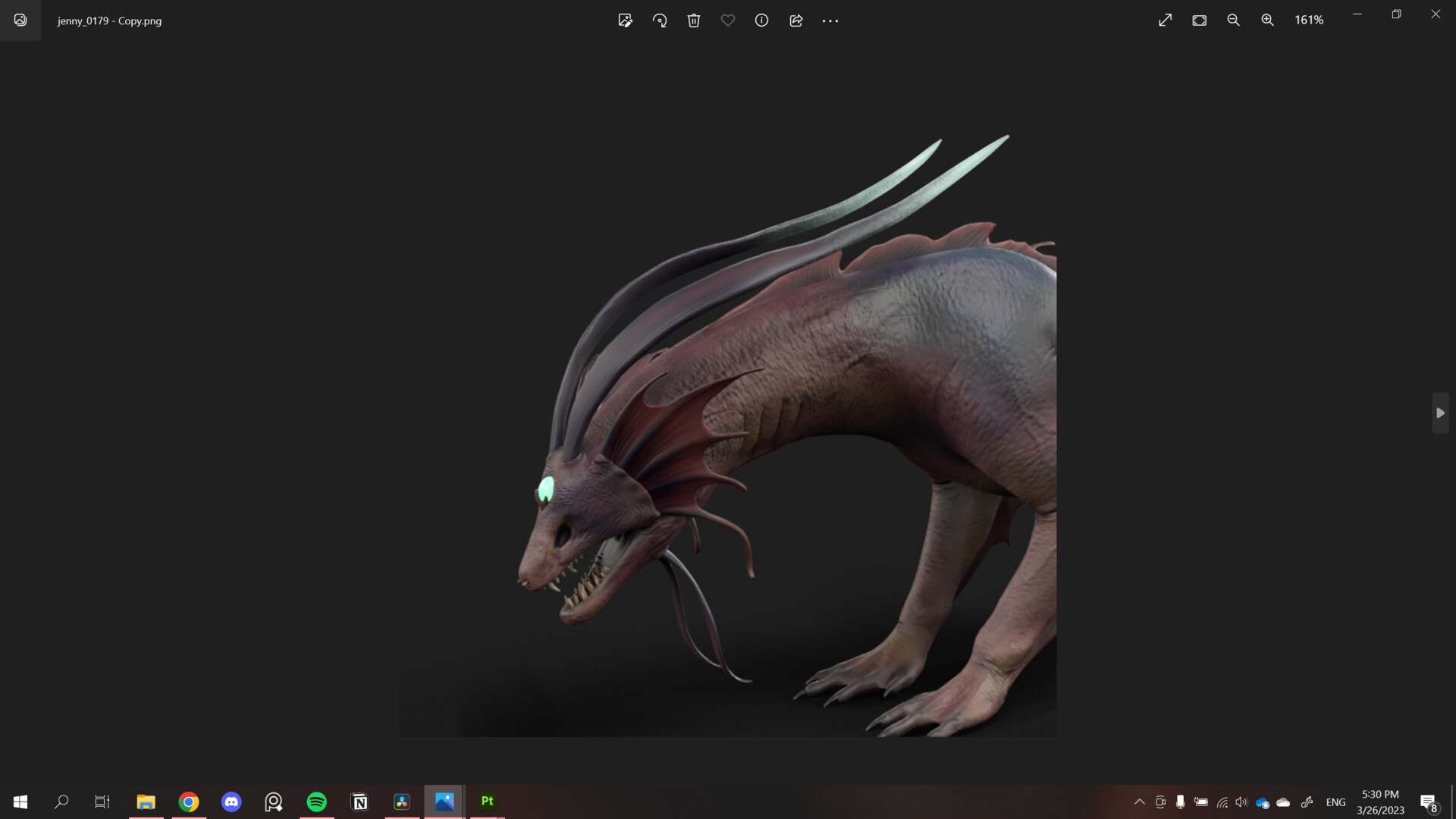Screen dimensions: 1456x819
Task: Show file information panel
Action: tap(761, 20)
